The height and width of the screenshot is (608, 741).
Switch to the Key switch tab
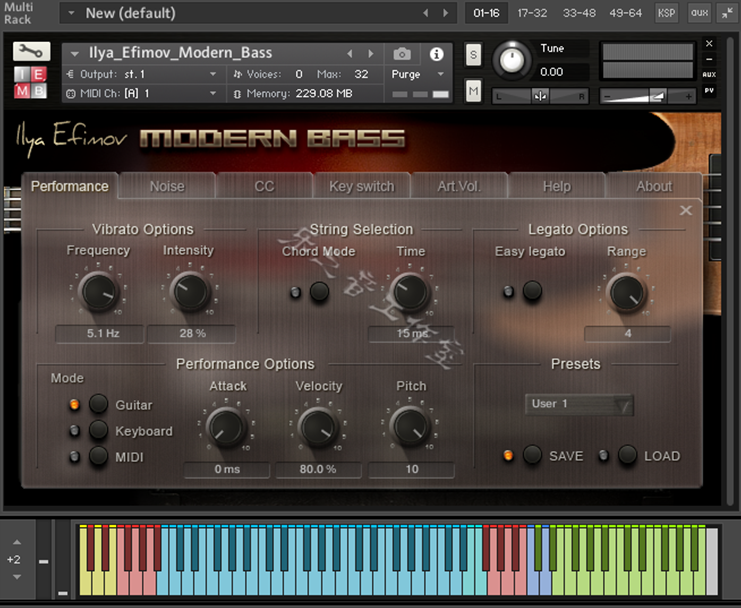click(362, 187)
